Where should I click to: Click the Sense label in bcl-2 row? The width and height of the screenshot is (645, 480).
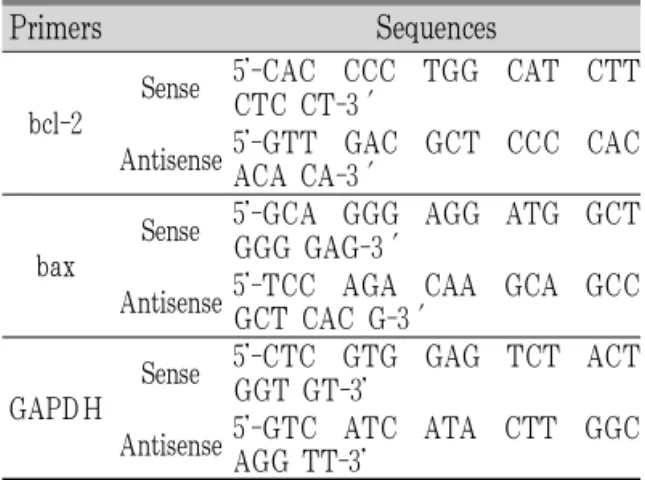(171, 88)
